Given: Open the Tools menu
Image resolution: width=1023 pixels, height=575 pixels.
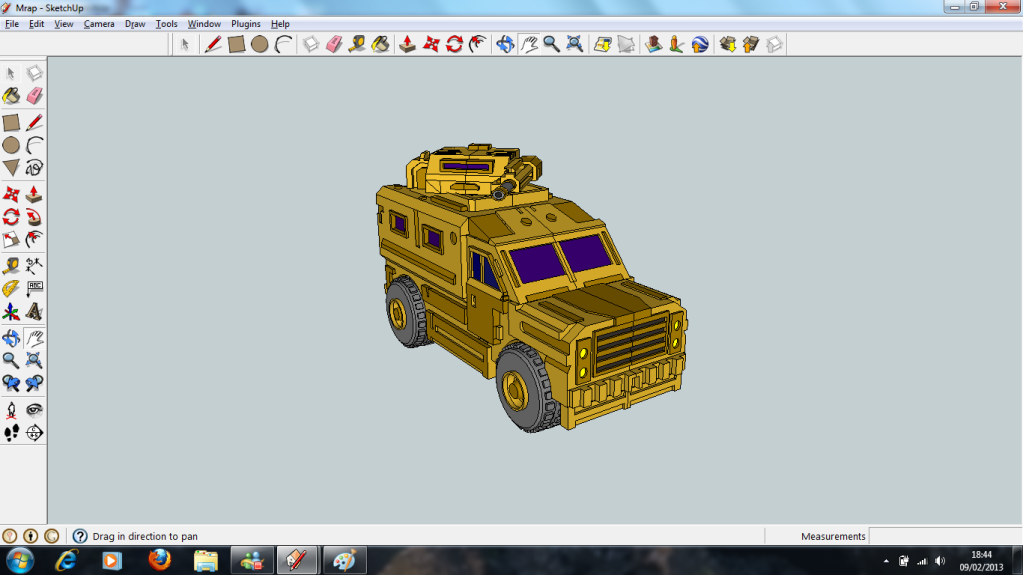Looking at the screenshot, I should [x=166, y=24].
